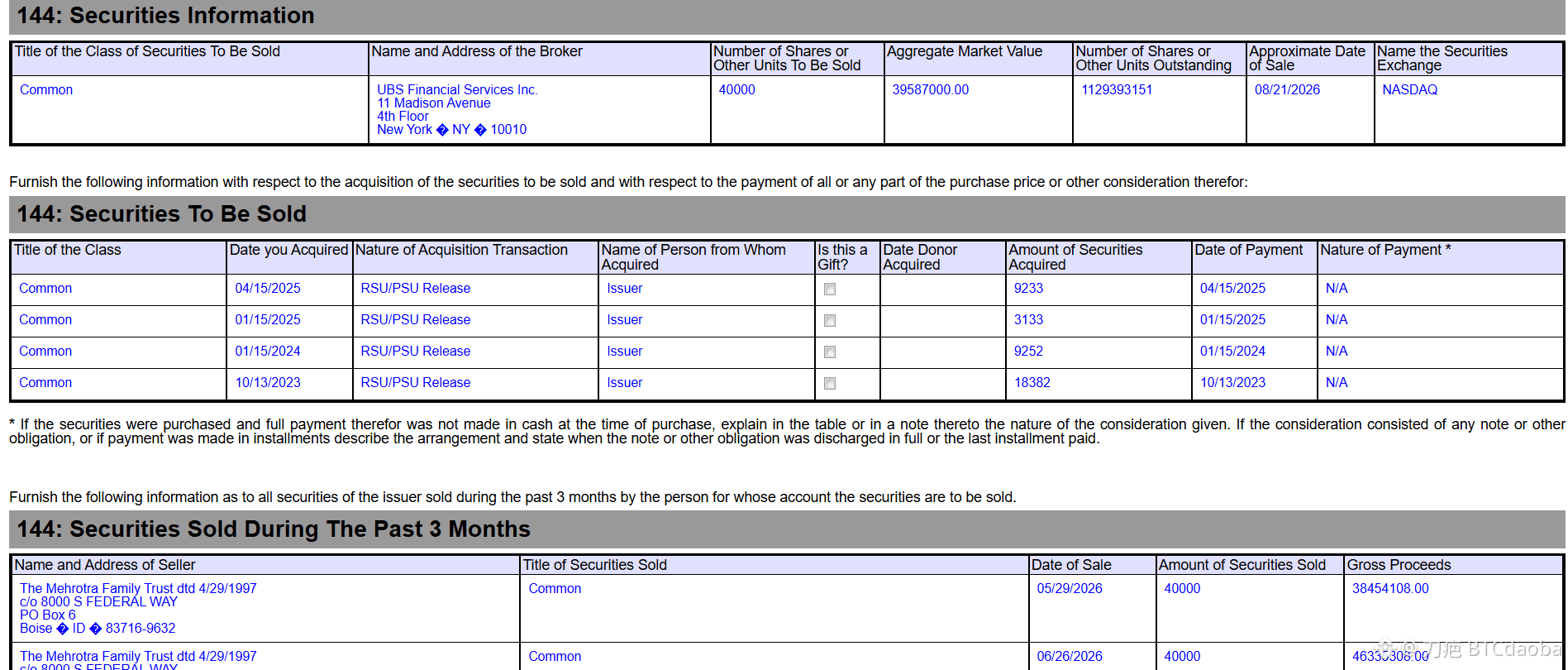
Task: Click "N/A" in the 9233 shares row
Action: click(1337, 288)
